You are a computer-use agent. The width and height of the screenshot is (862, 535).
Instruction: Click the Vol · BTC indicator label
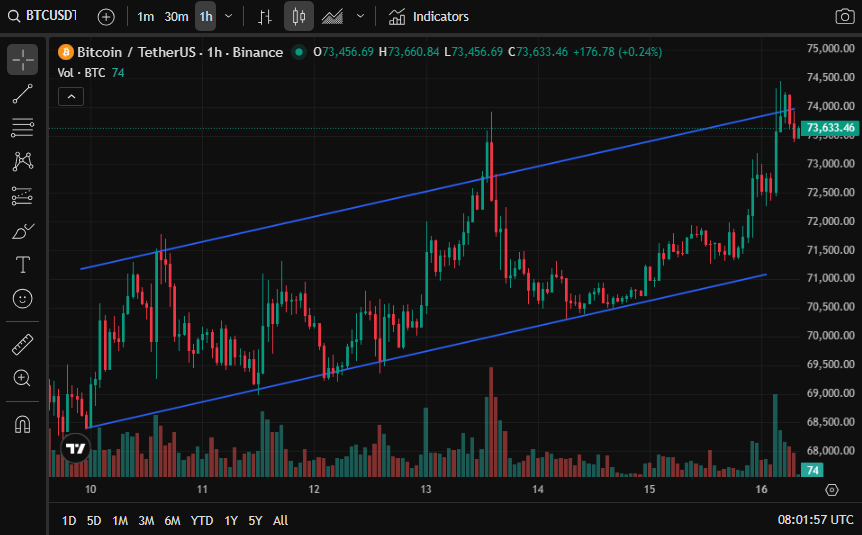pyautogui.click(x=81, y=73)
